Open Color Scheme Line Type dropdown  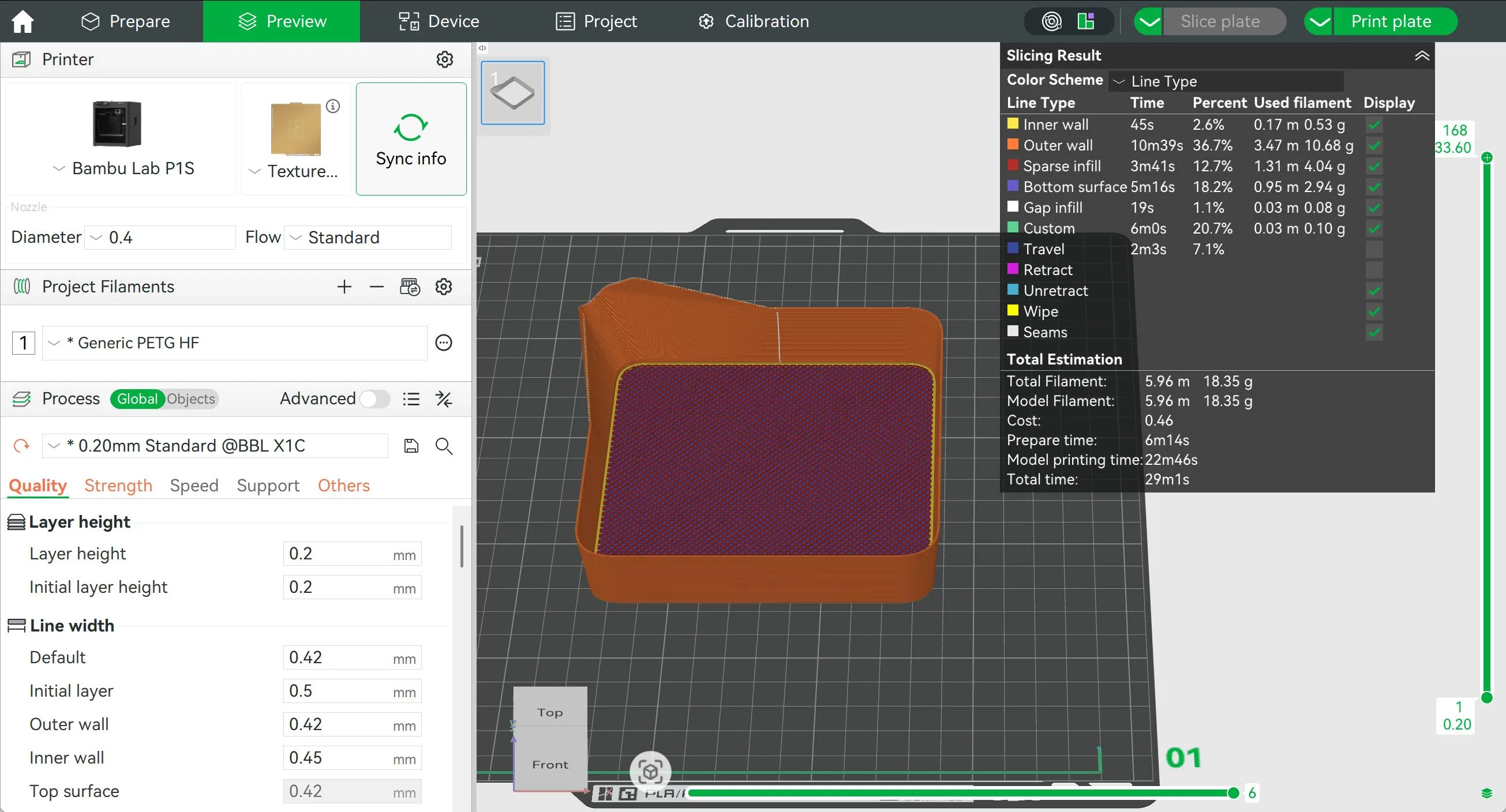(x=1226, y=81)
